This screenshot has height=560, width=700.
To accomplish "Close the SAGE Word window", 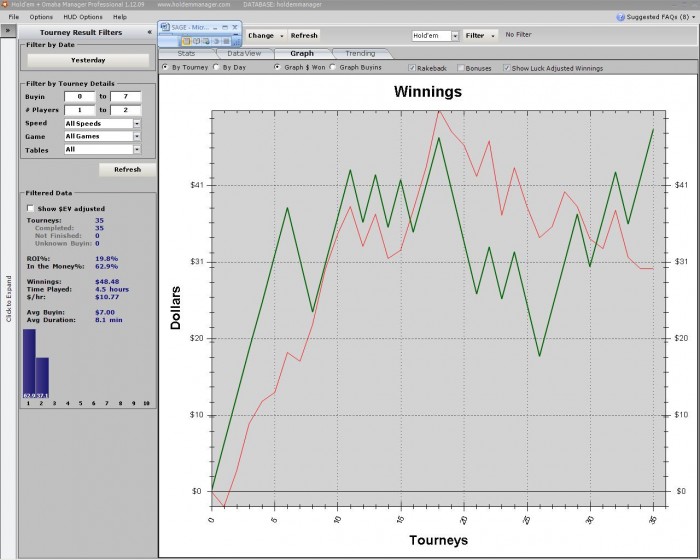I will pos(235,27).
